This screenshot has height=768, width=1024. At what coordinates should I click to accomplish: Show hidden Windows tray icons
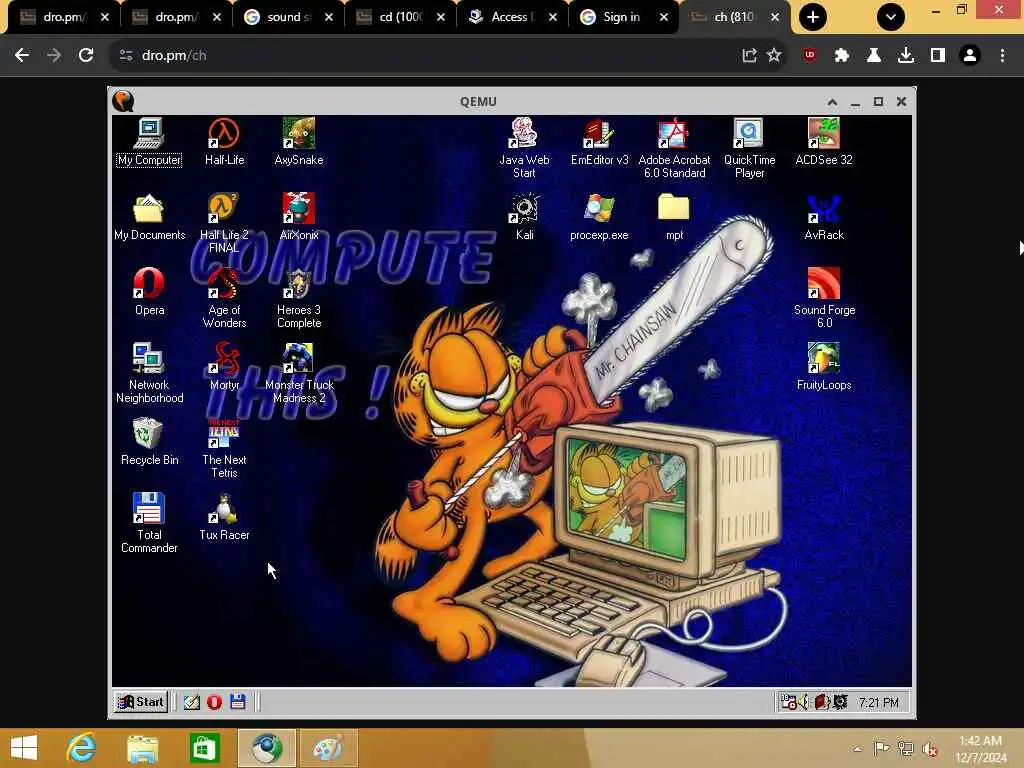[x=857, y=748]
